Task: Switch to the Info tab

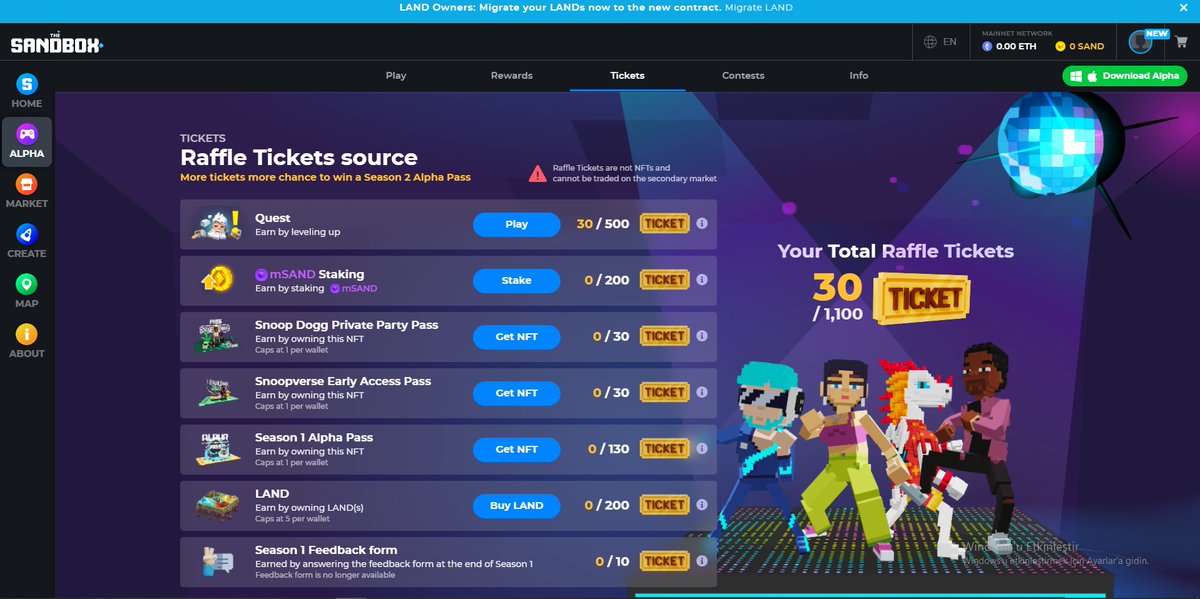Action: point(859,75)
